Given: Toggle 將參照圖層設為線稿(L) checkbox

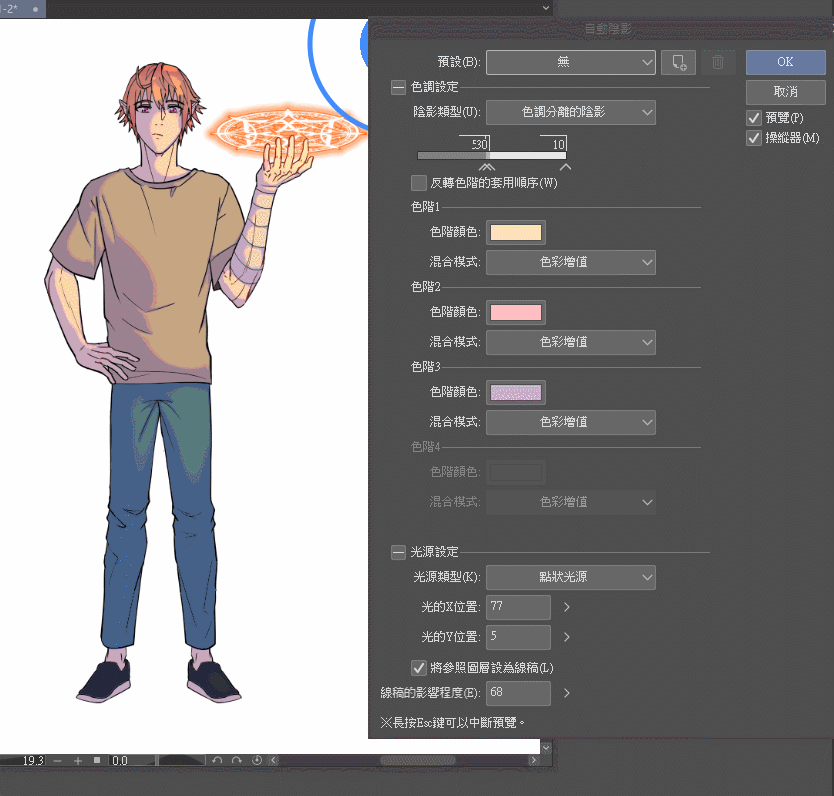Looking at the screenshot, I should pos(419,668).
